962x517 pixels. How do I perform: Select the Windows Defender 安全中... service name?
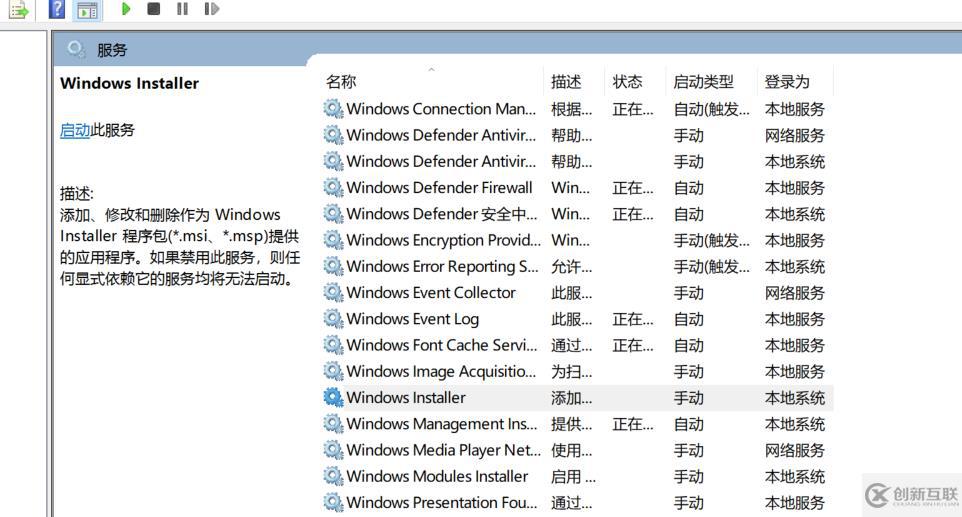point(442,214)
